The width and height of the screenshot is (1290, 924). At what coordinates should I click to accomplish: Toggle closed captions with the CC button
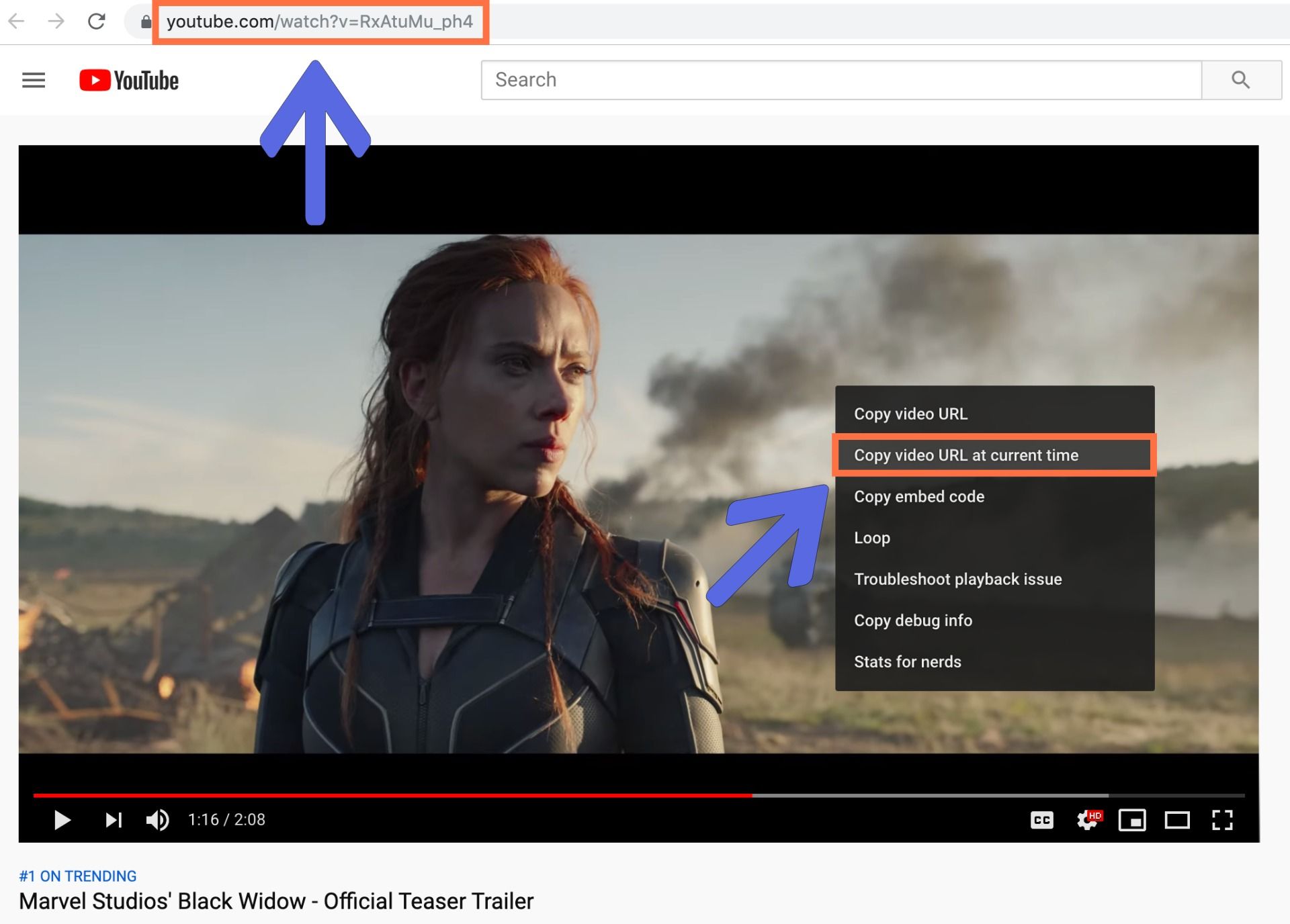(x=1041, y=820)
